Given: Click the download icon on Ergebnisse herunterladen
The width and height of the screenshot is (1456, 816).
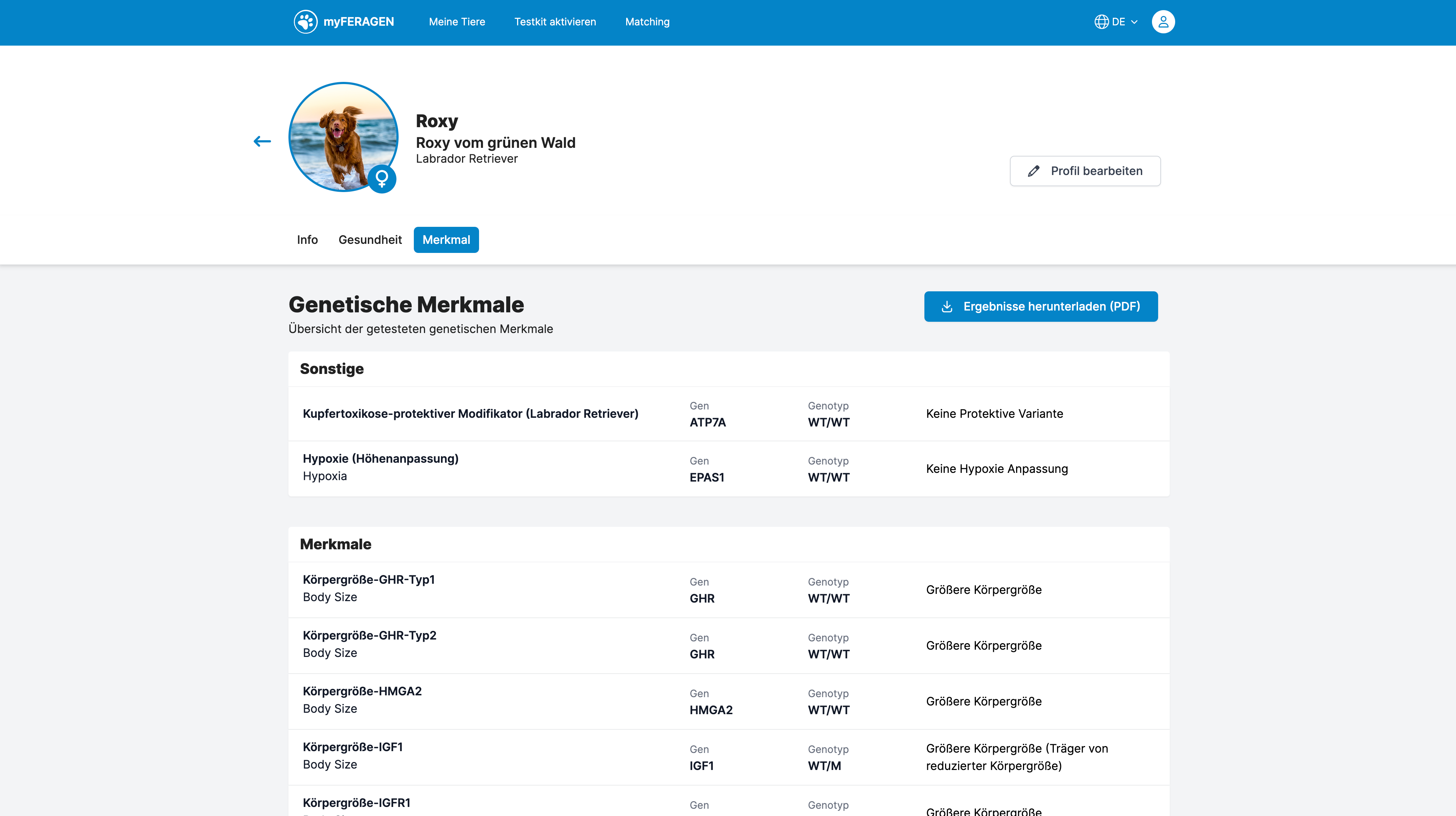Looking at the screenshot, I should tap(947, 306).
